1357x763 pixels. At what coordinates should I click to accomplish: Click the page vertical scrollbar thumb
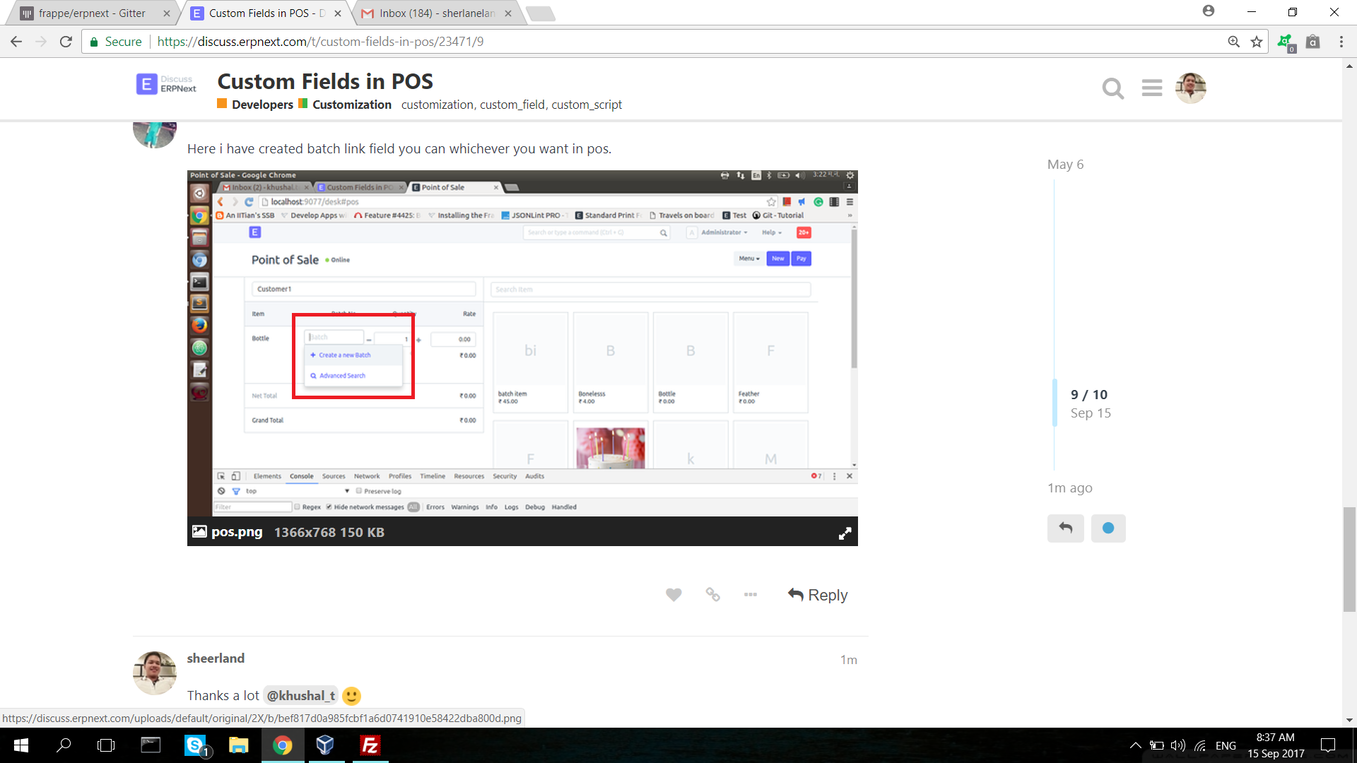[1349, 559]
